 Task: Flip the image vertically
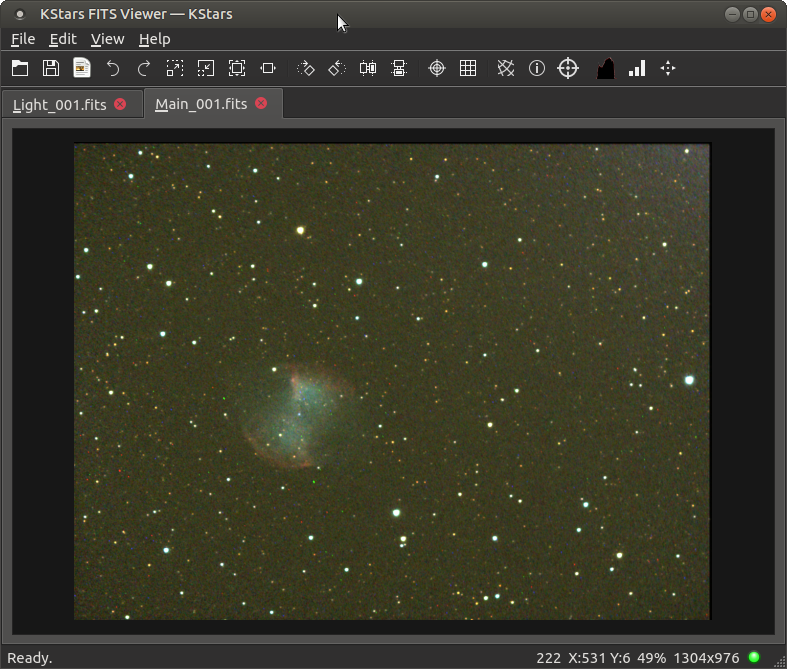click(x=399, y=68)
